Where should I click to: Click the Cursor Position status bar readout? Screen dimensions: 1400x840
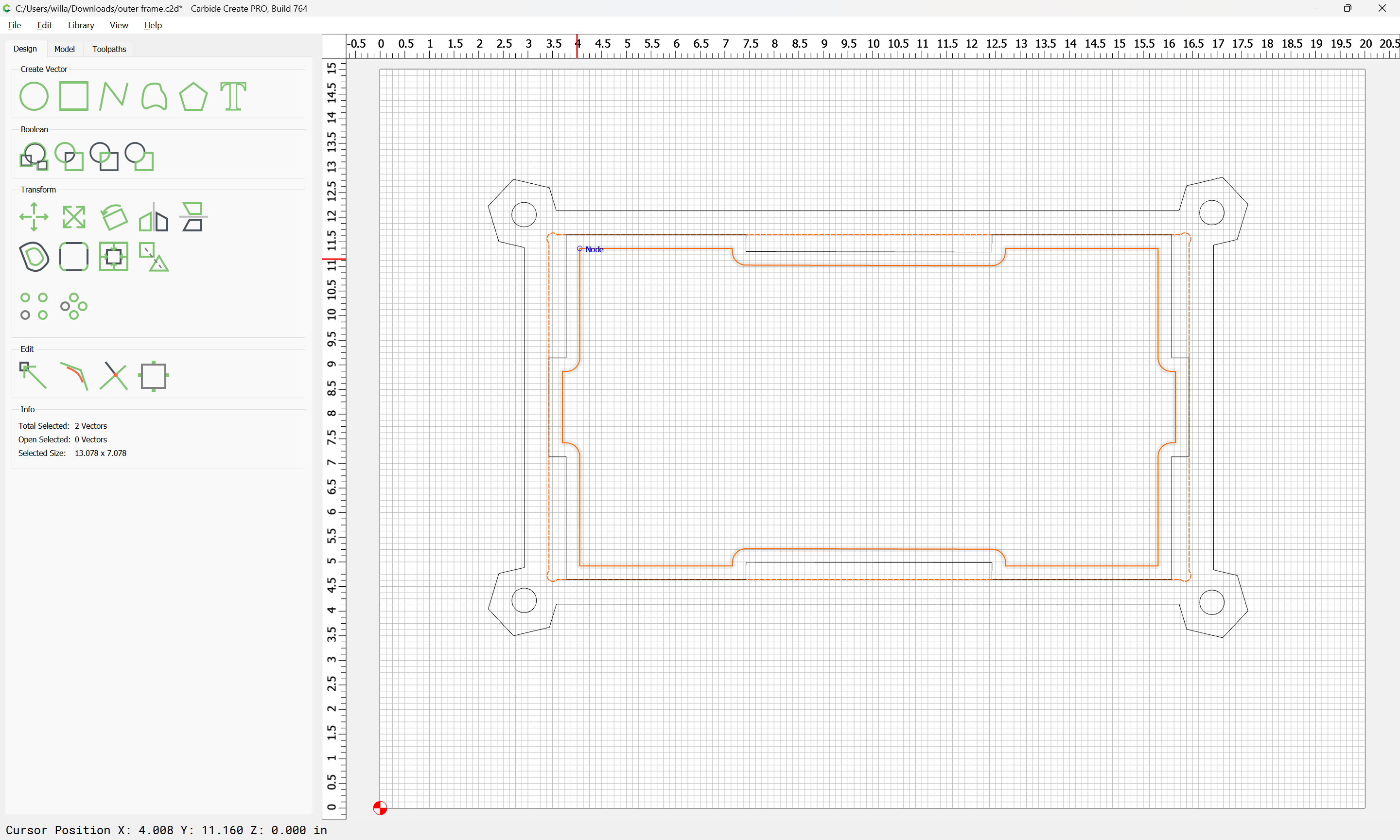[x=166, y=830]
